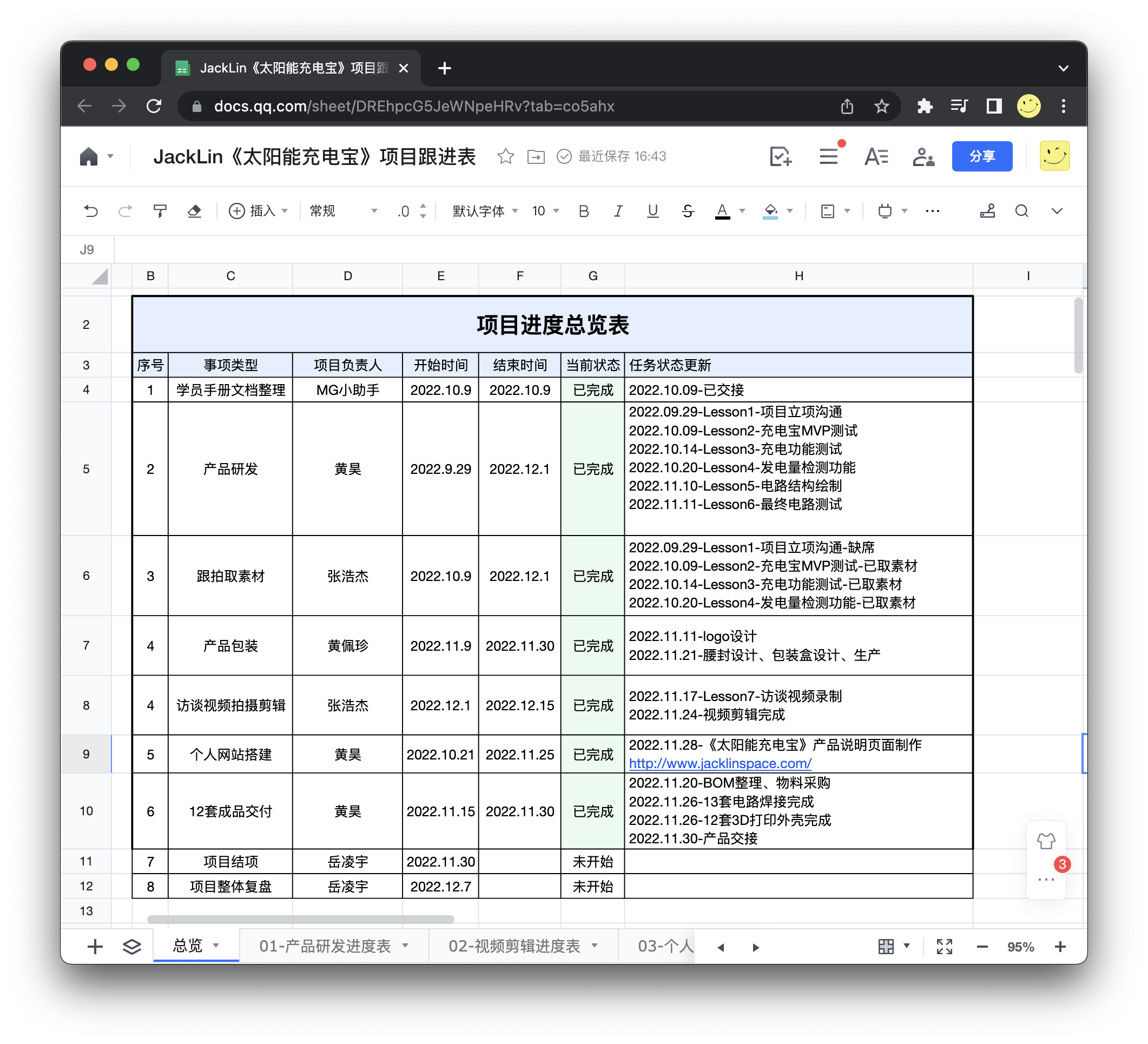Toggle strikethrough formatting

[x=687, y=211]
